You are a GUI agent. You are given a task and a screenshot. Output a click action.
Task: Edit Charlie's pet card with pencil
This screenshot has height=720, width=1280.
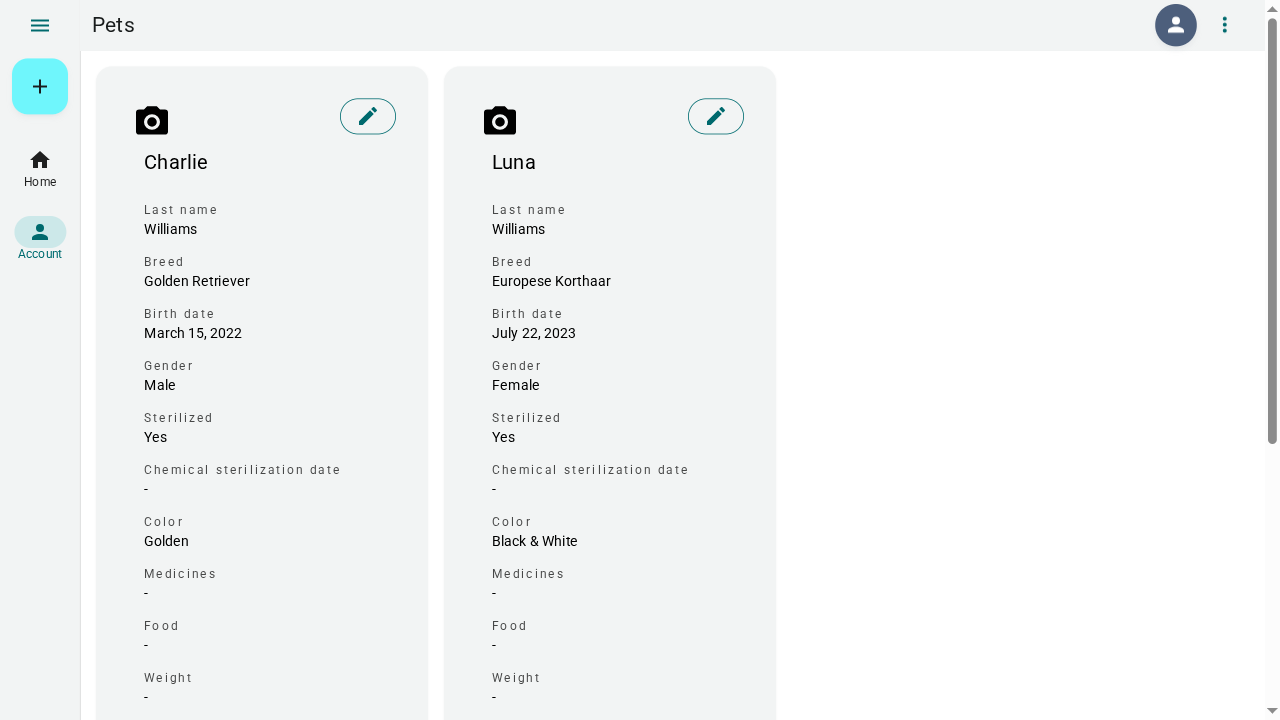[368, 116]
